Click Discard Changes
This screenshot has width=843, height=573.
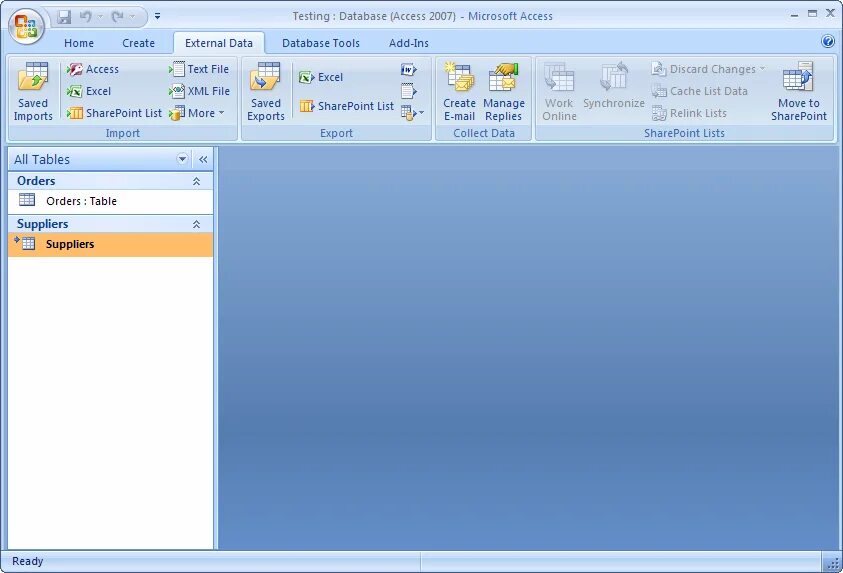pyautogui.click(x=708, y=69)
